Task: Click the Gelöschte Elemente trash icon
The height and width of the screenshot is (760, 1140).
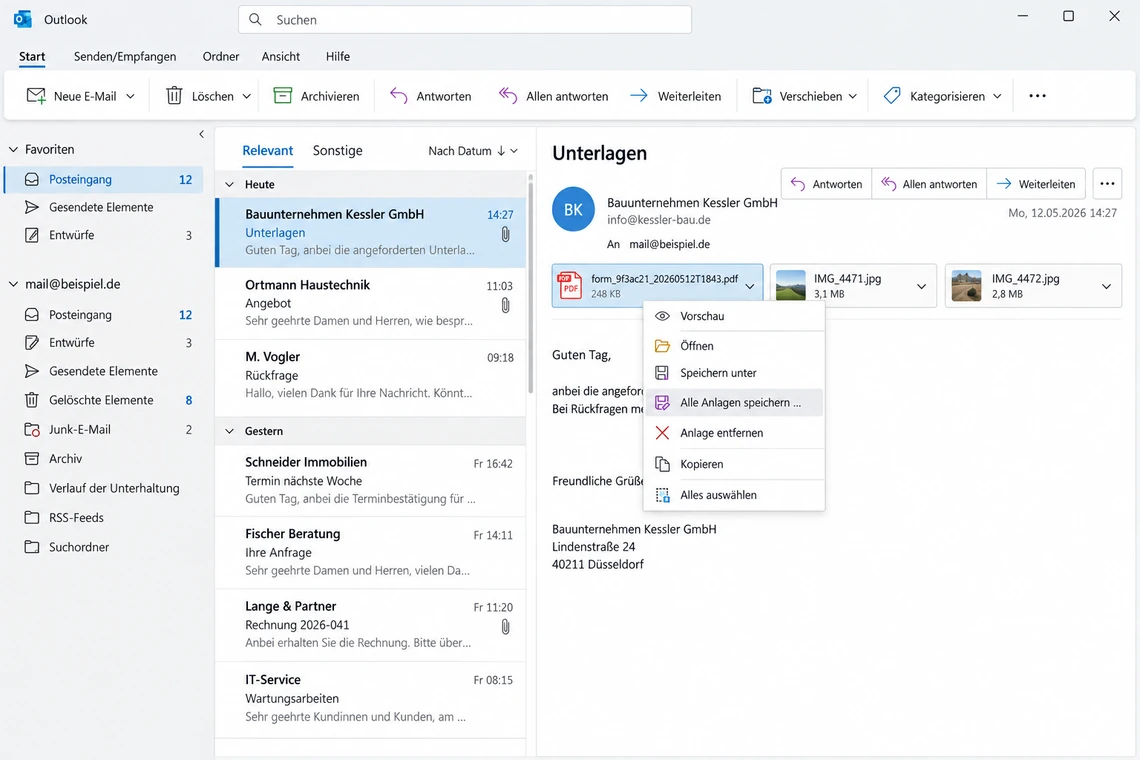Action: (x=31, y=399)
